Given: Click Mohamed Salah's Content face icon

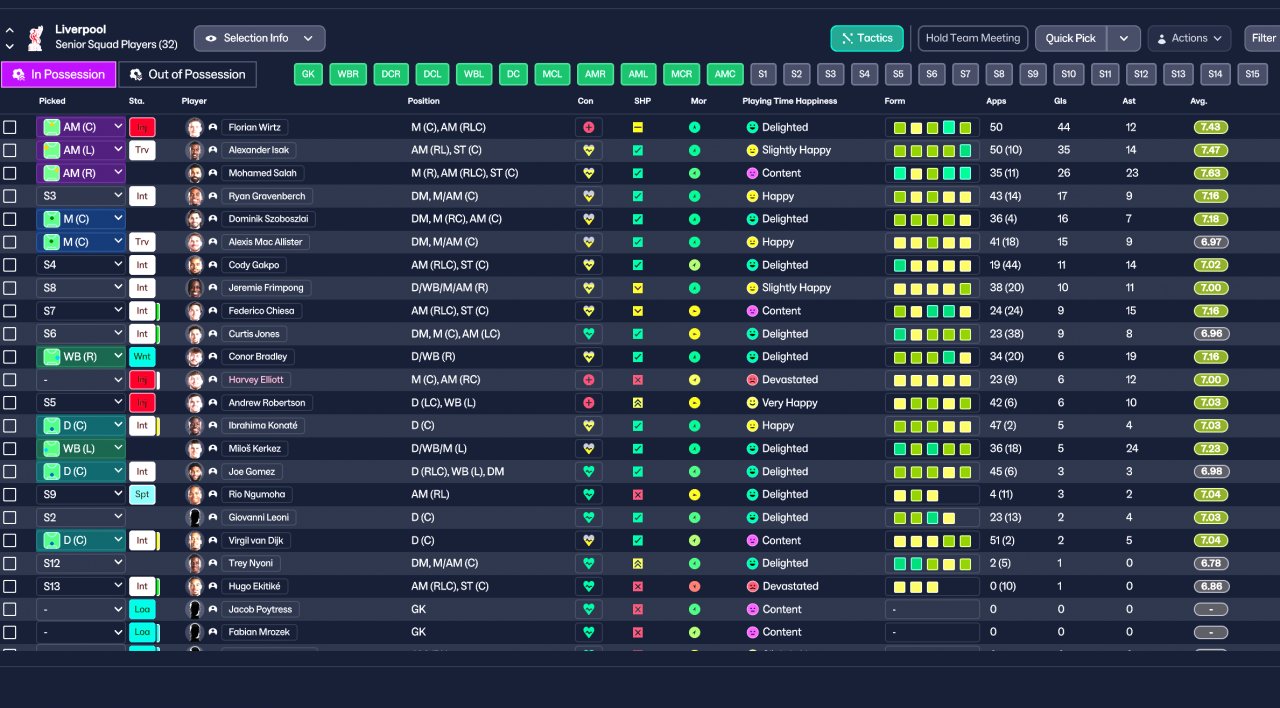Looking at the screenshot, I should pyautogui.click(x=752, y=174).
